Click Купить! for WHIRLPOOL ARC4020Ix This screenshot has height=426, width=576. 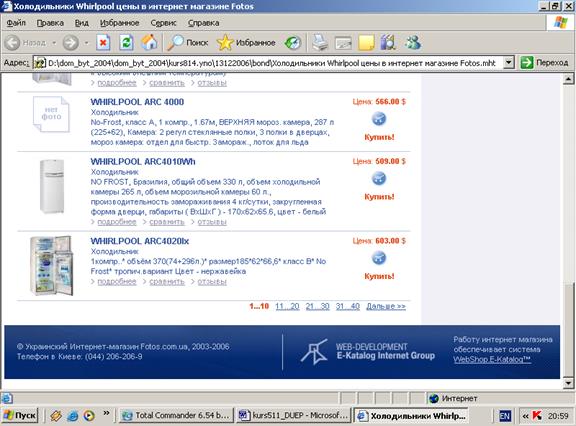[x=379, y=276]
